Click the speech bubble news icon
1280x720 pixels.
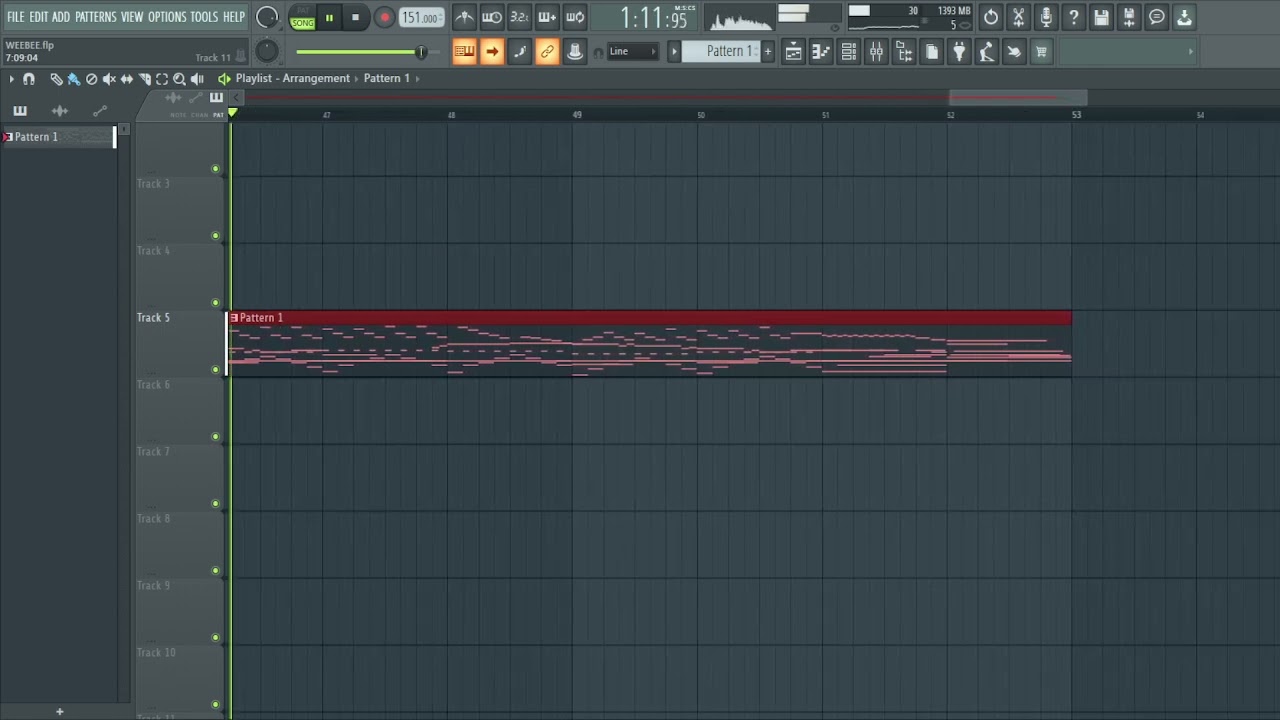point(1157,17)
